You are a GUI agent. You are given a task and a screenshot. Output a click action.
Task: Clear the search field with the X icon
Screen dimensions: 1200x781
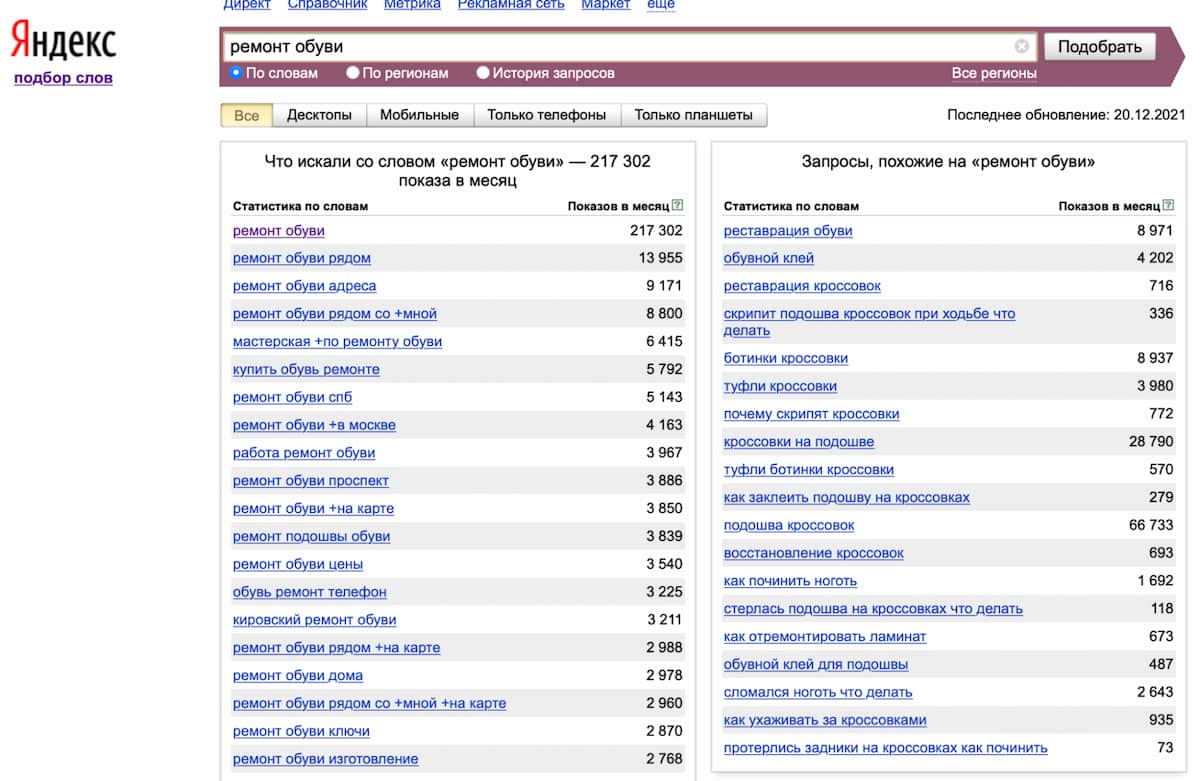[1021, 46]
